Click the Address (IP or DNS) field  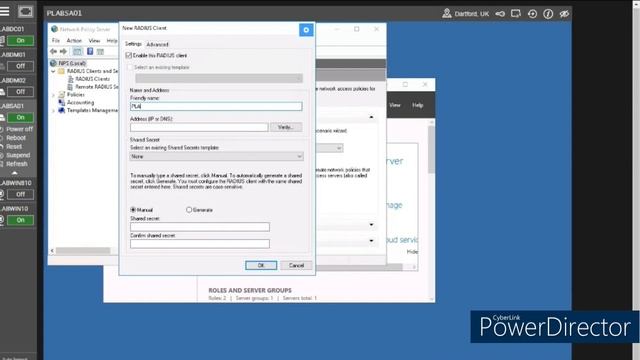pyautogui.click(x=199, y=127)
